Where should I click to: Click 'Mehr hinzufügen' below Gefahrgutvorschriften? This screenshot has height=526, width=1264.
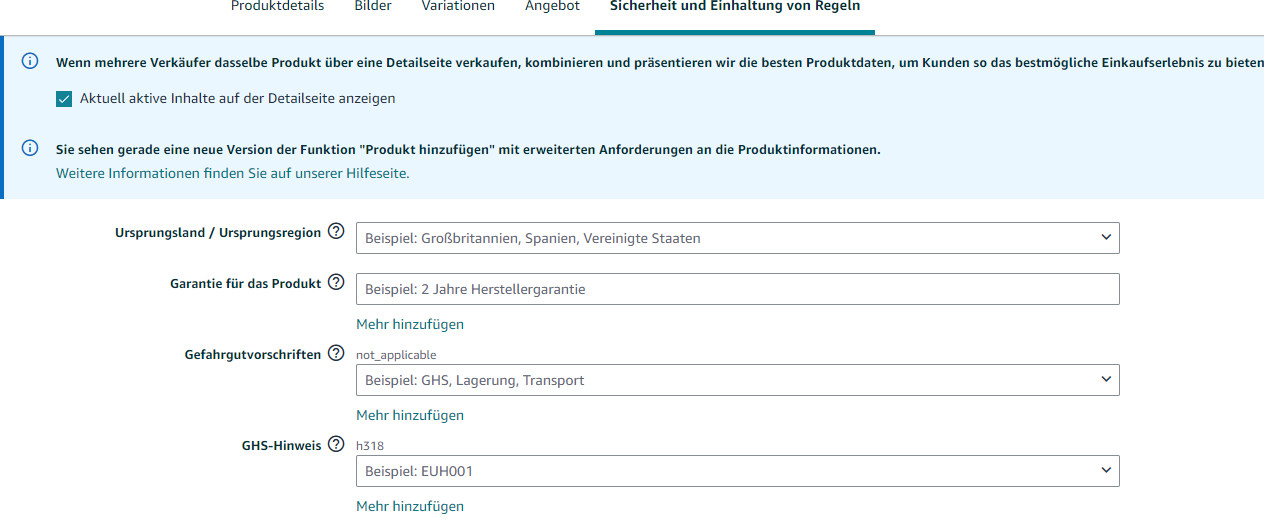click(x=410, y=415)
